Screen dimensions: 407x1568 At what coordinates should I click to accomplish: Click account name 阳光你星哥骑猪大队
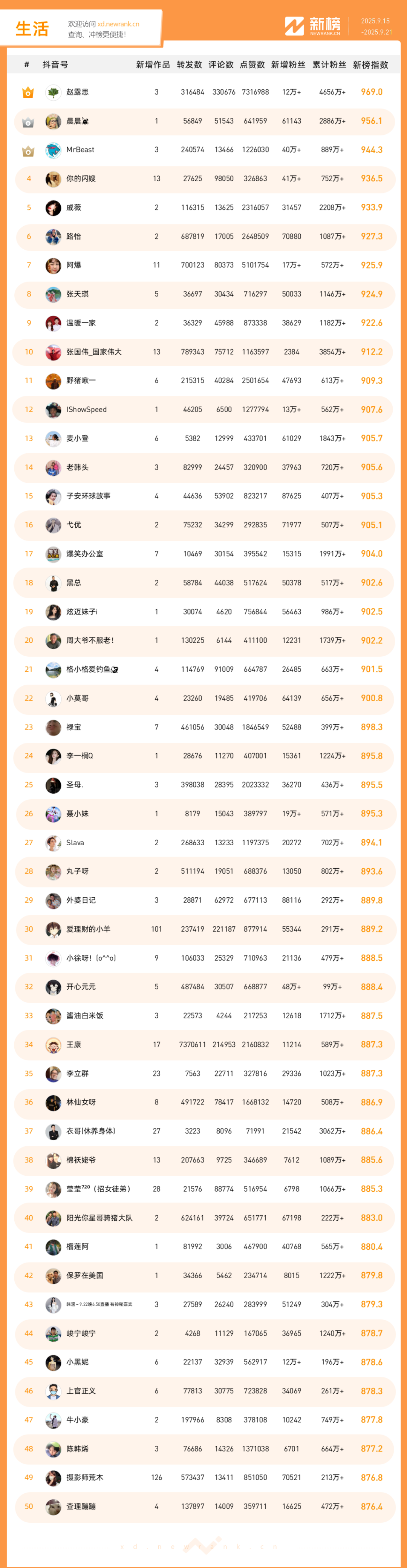(99, 1217)
